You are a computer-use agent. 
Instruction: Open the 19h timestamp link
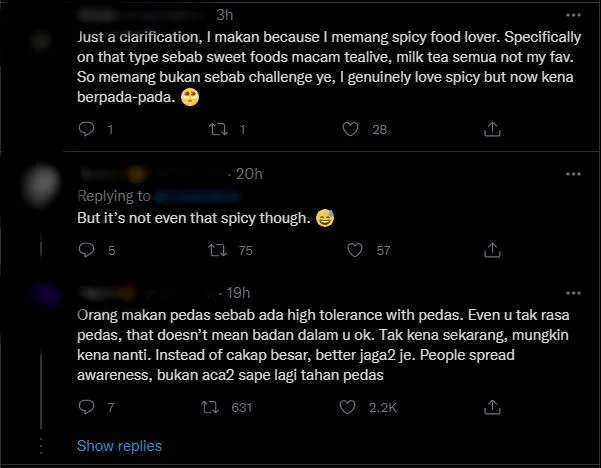(x=238, y=292)
